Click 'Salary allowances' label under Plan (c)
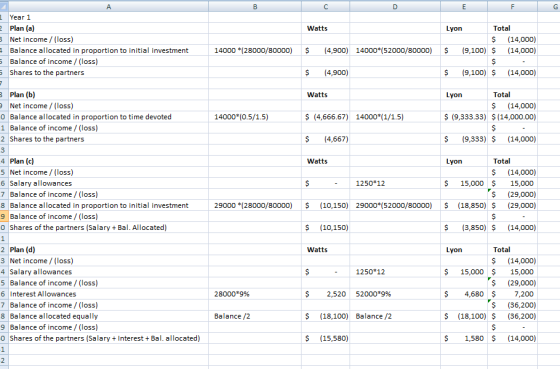Image resolution: width=560 pixels, height=369 pixels. [41, 183]
